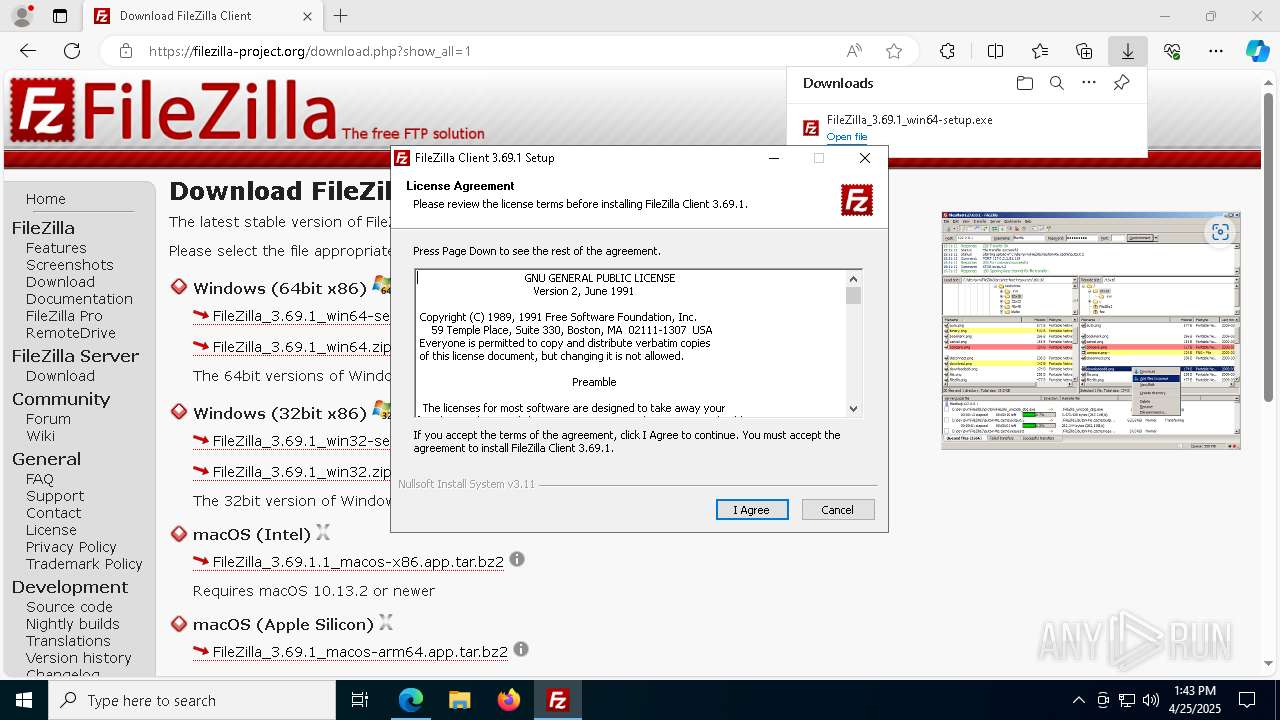View site information lock icon

click(x=125, y=51)
